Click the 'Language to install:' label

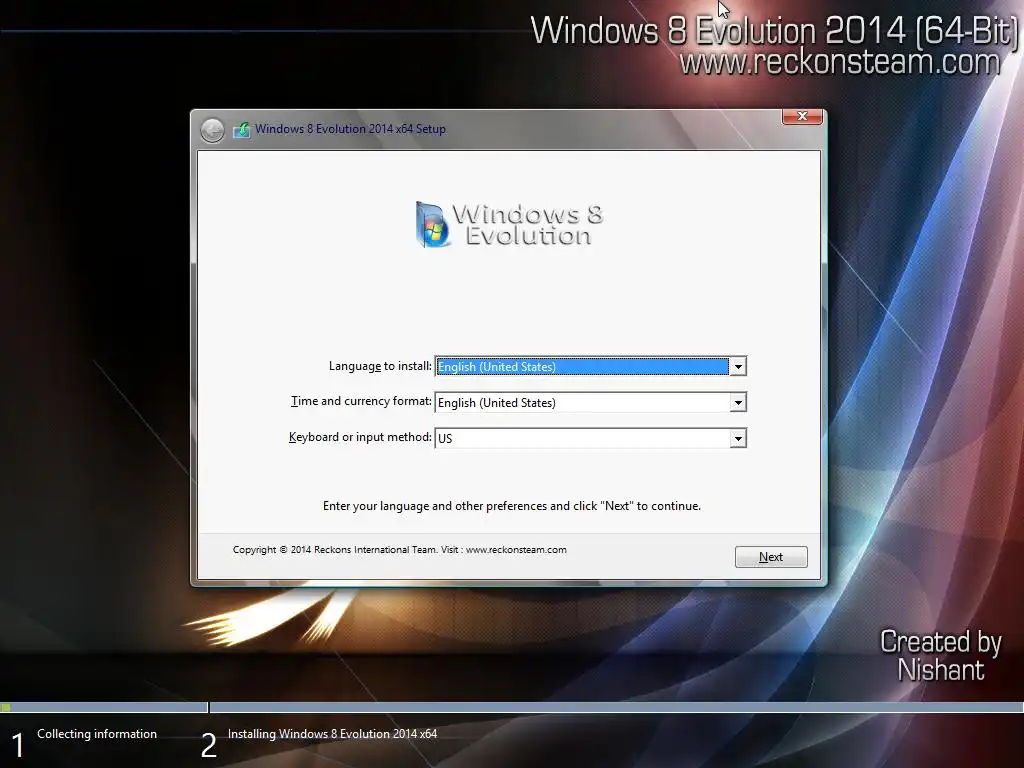click(380, 366)
